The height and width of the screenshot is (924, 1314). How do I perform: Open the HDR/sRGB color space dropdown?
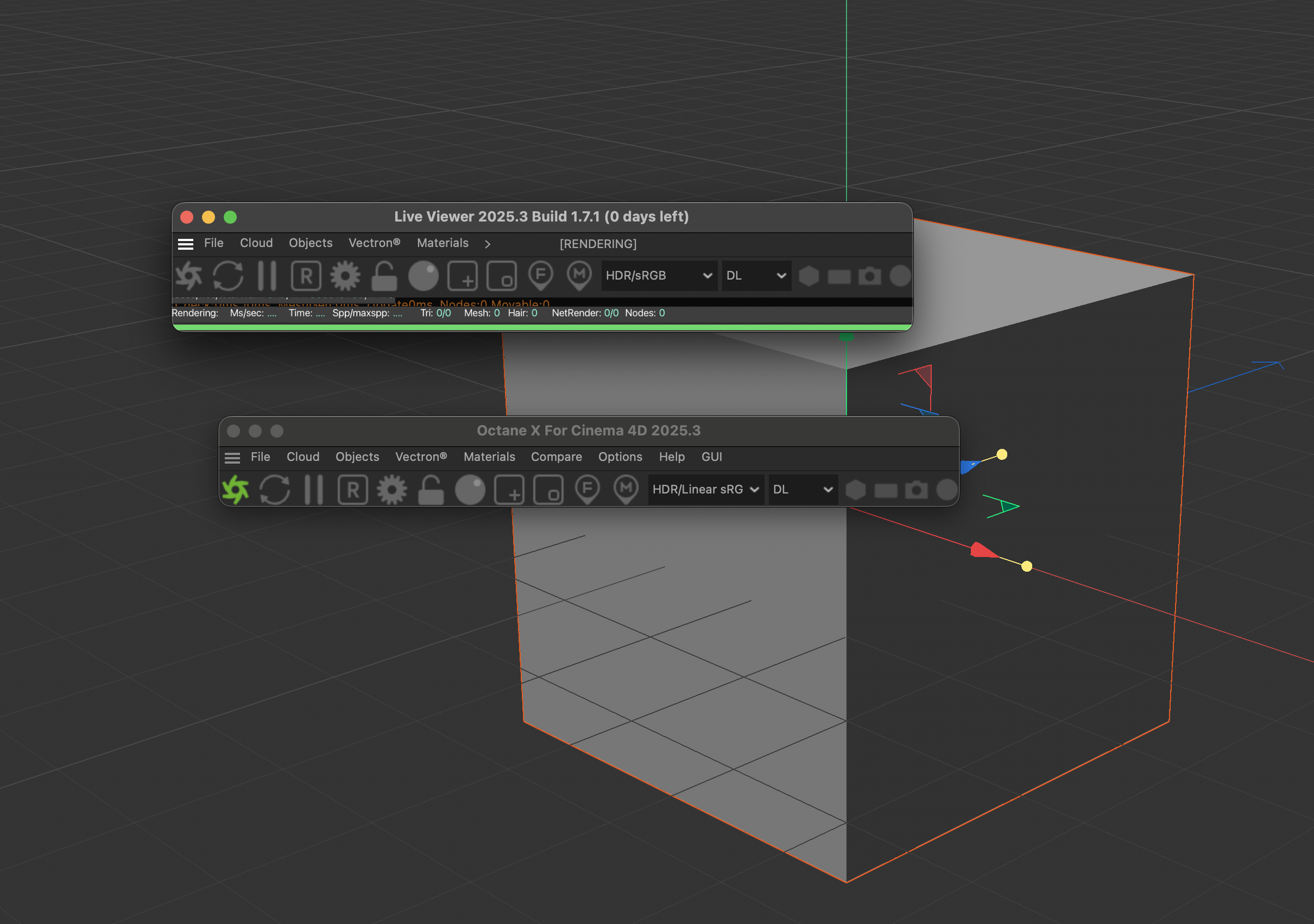(x=658, y=276)
